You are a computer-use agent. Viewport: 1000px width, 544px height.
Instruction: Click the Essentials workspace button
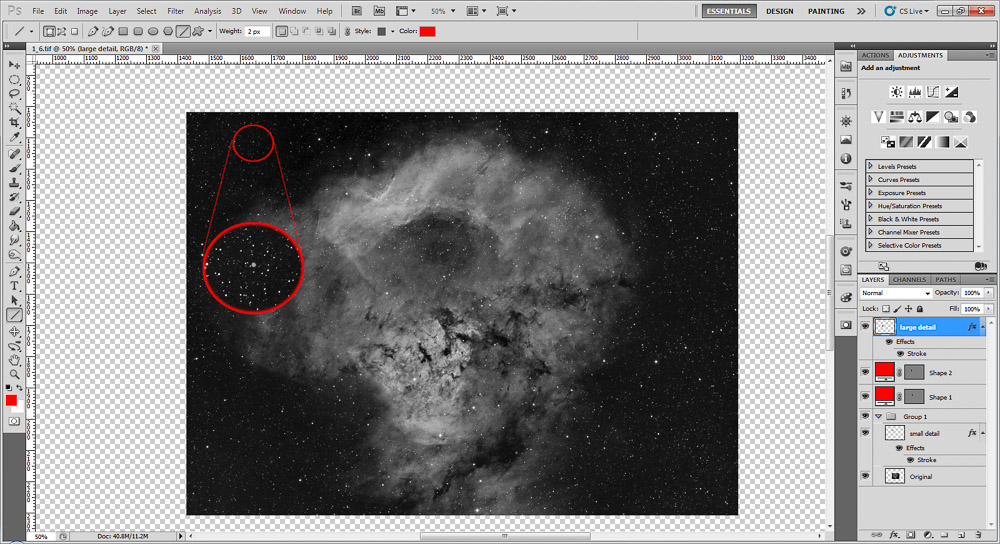[729, 11]
